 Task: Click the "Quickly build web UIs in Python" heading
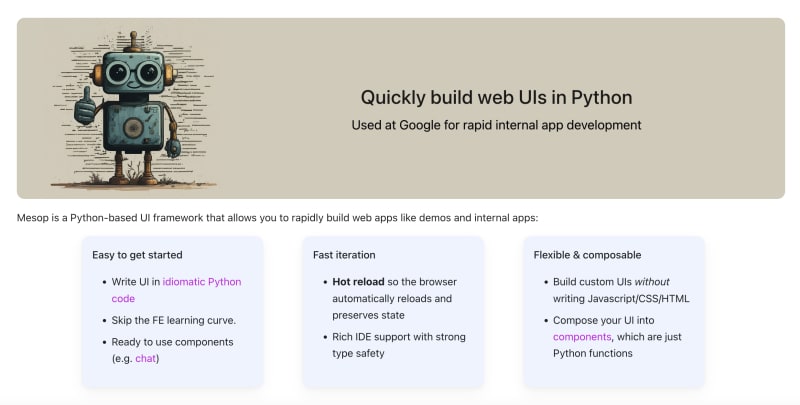coord(496,97)
